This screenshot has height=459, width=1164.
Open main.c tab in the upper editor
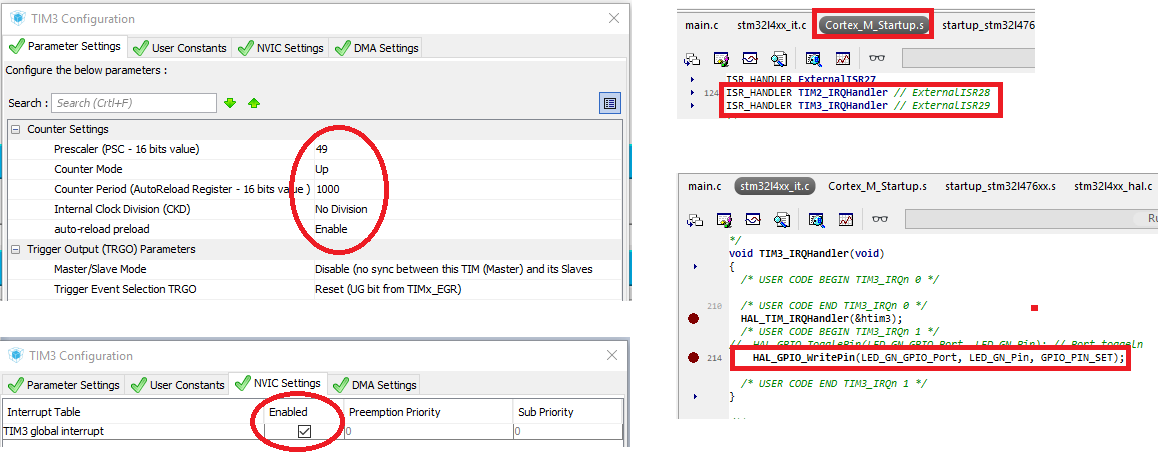tap(702, 24)
